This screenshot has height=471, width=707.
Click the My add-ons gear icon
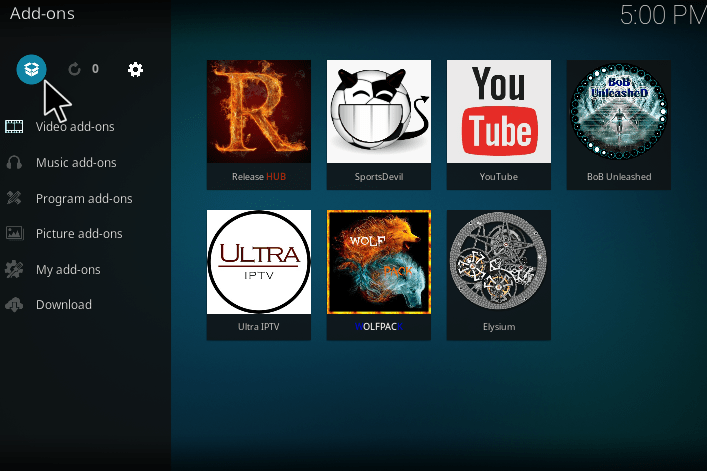pyautogui.click(x=14, y=269)
